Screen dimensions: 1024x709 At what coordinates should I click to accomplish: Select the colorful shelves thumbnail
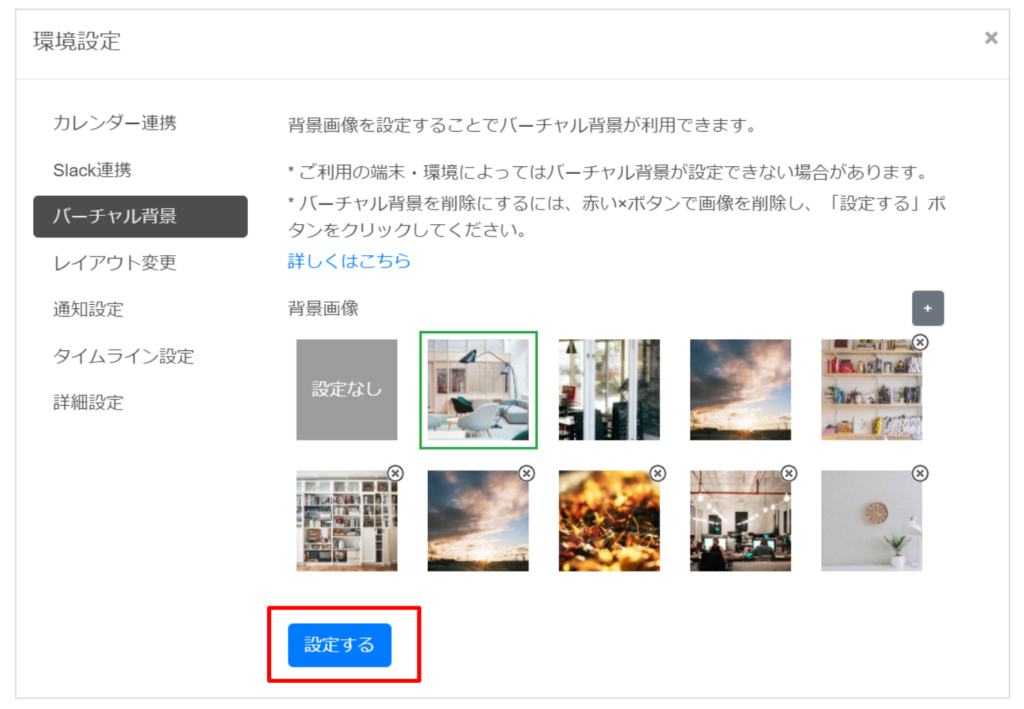click(x=872, y=390)
